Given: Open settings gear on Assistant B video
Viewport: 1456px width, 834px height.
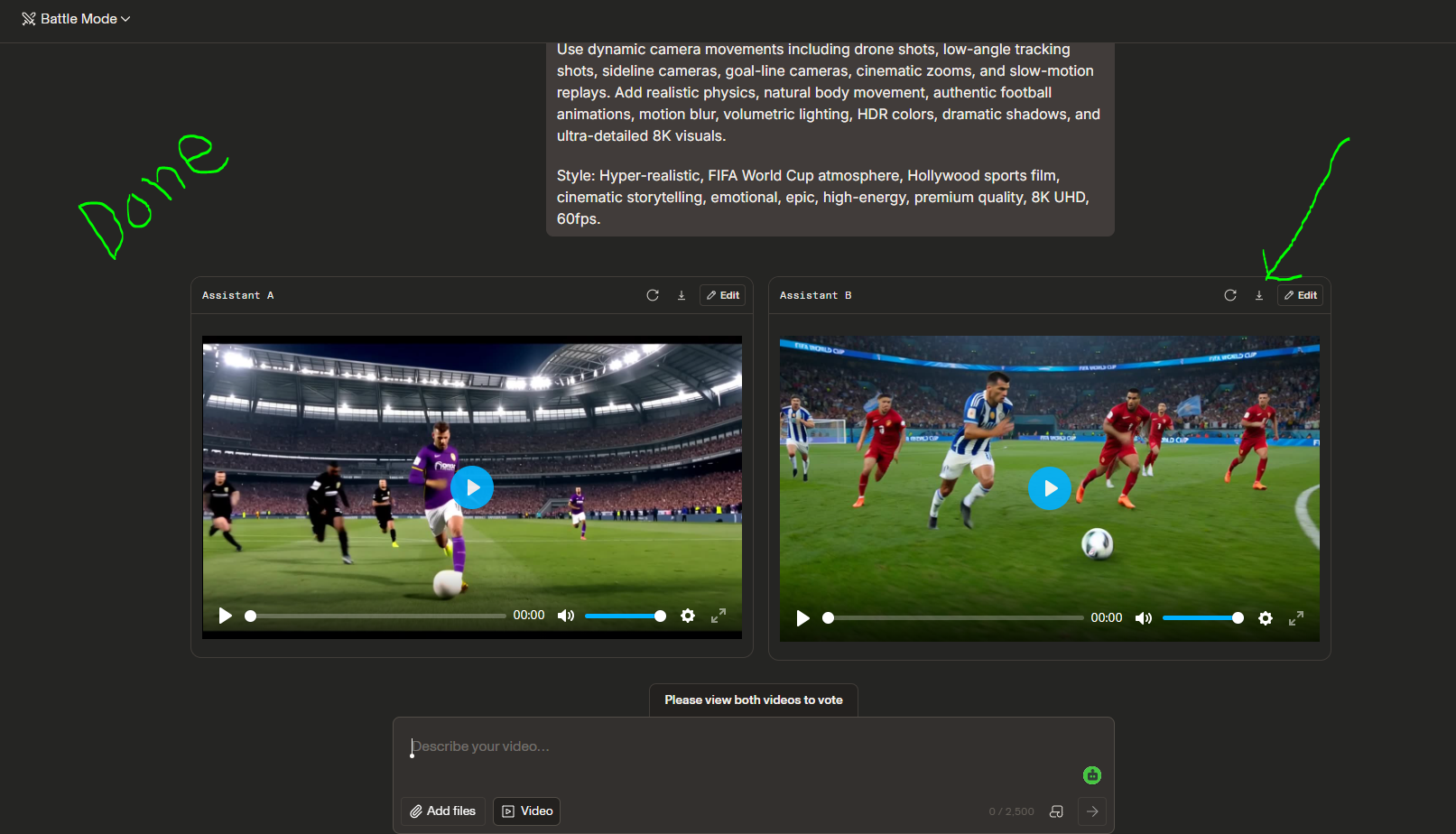Looking at the screenshot, I should click(x=1266, y=618).
